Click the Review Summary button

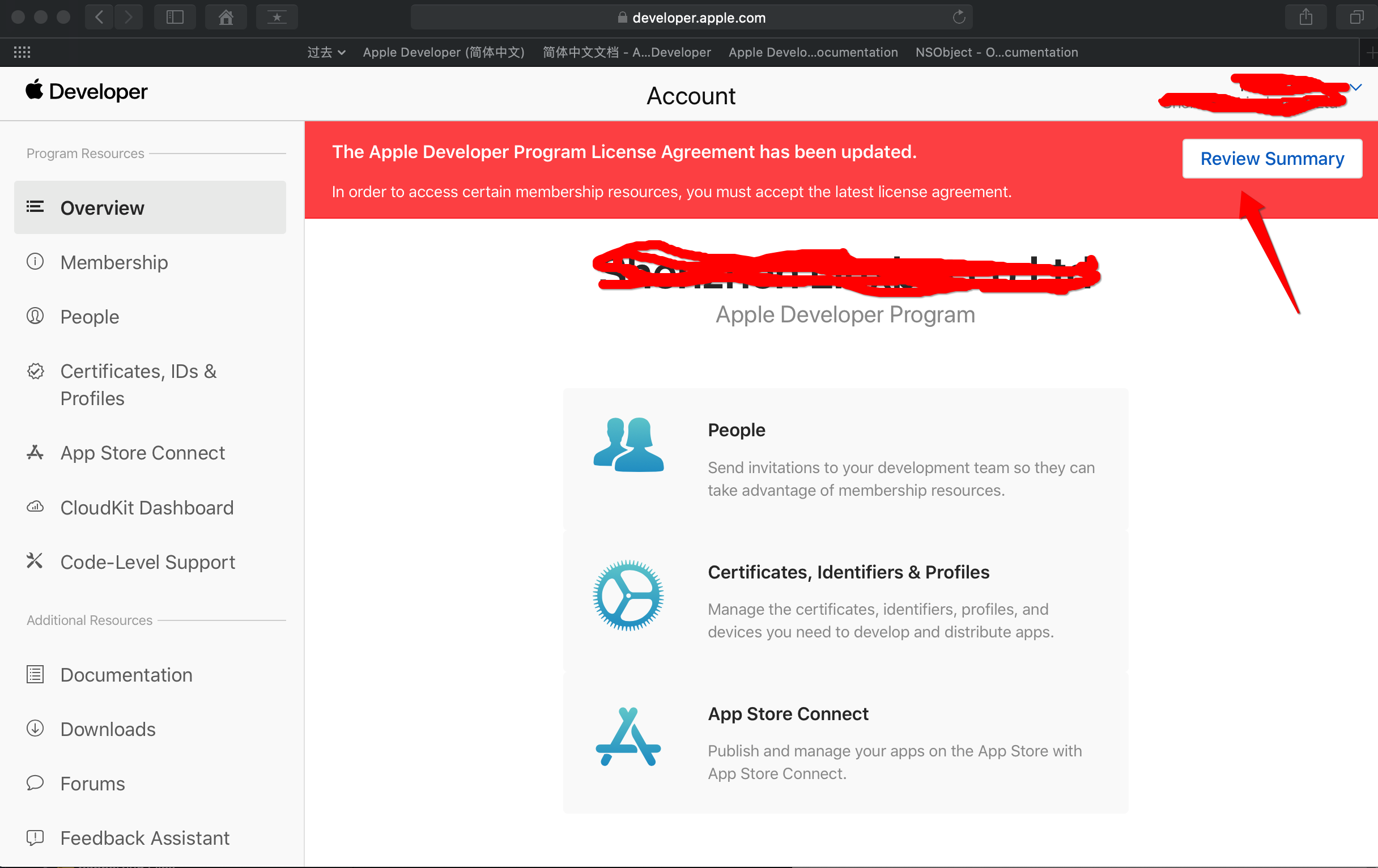click(1271, 159)
